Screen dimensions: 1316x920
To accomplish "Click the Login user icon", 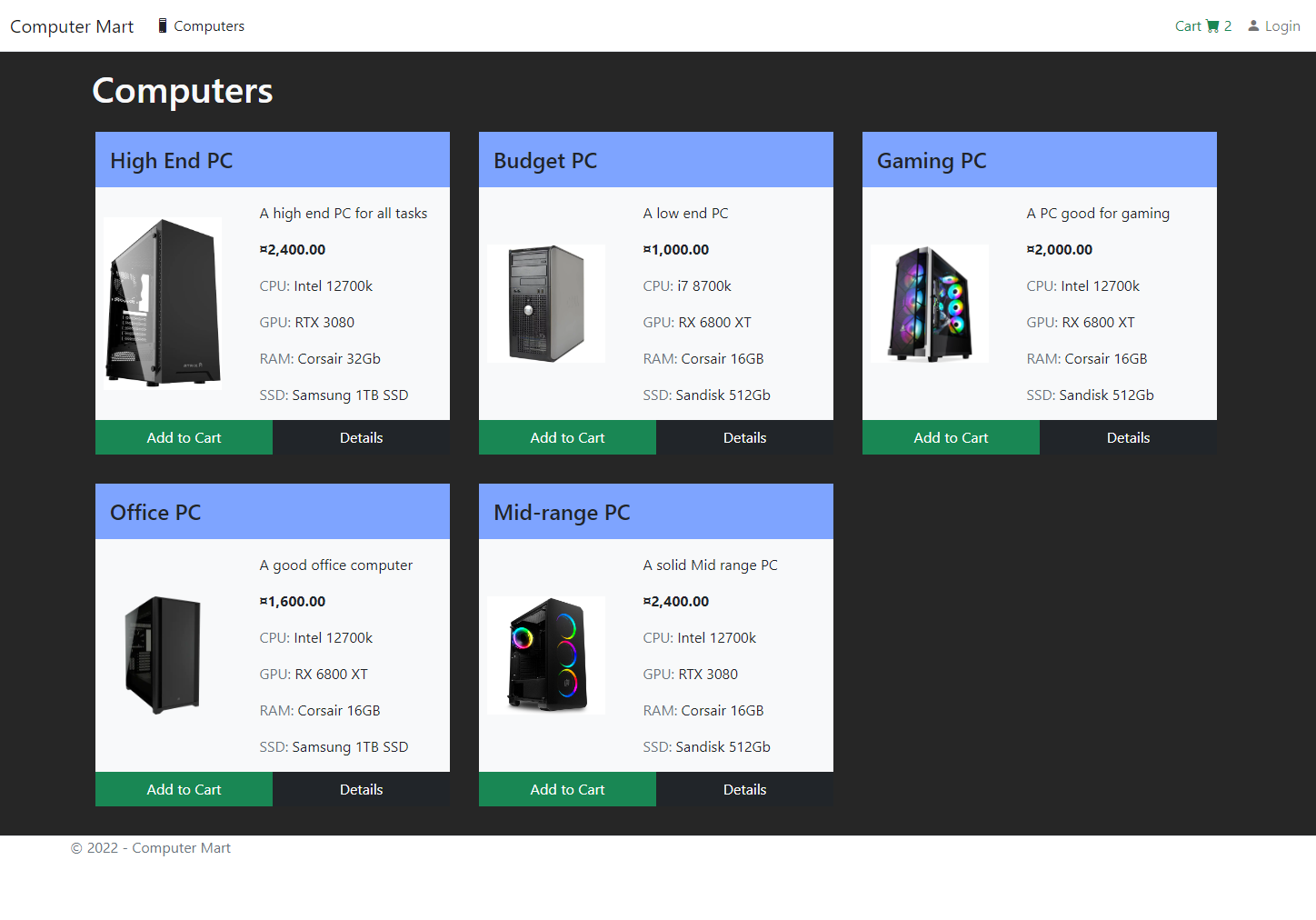I will (x=1253, y=26).
